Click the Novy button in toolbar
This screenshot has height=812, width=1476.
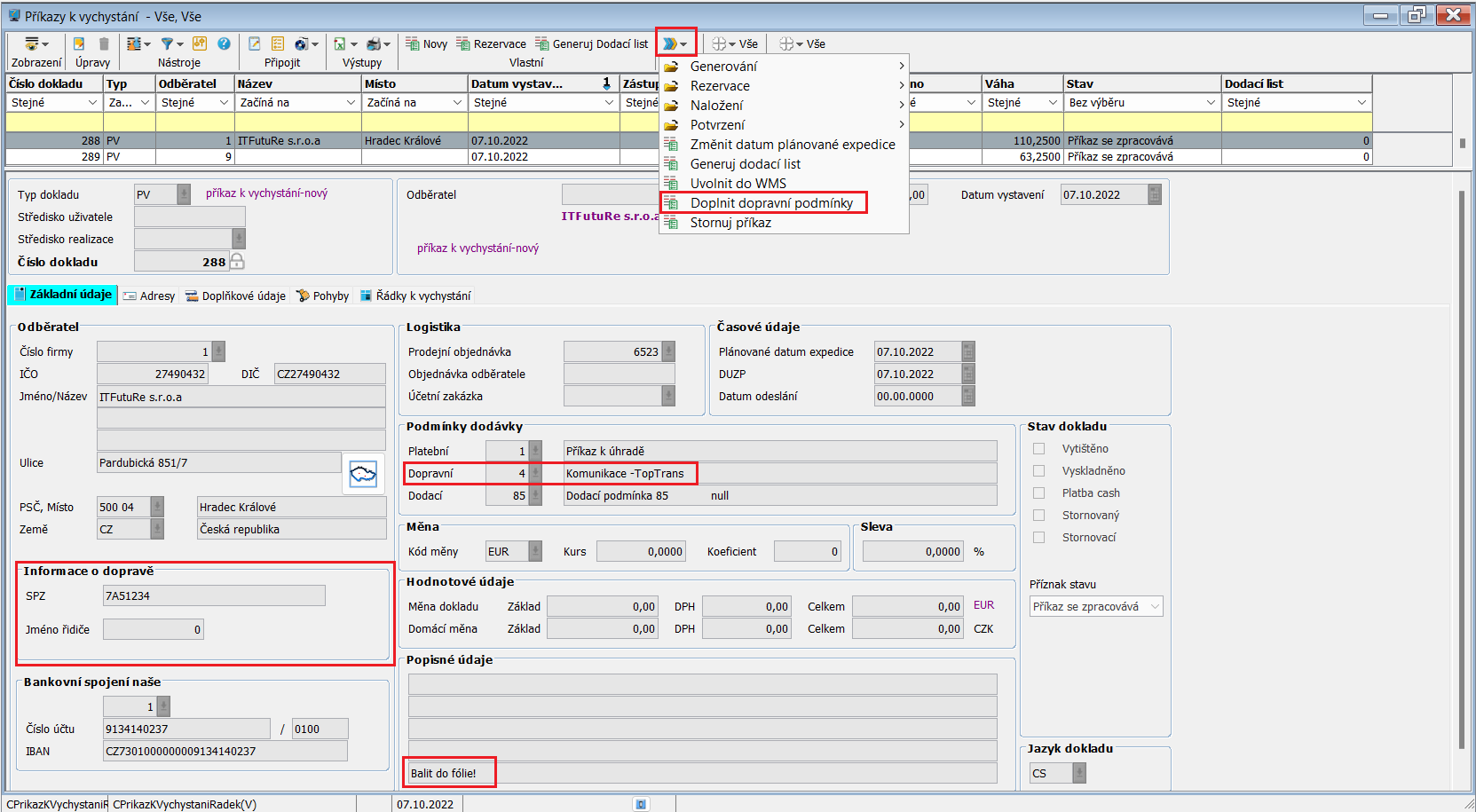coord(426,43)
